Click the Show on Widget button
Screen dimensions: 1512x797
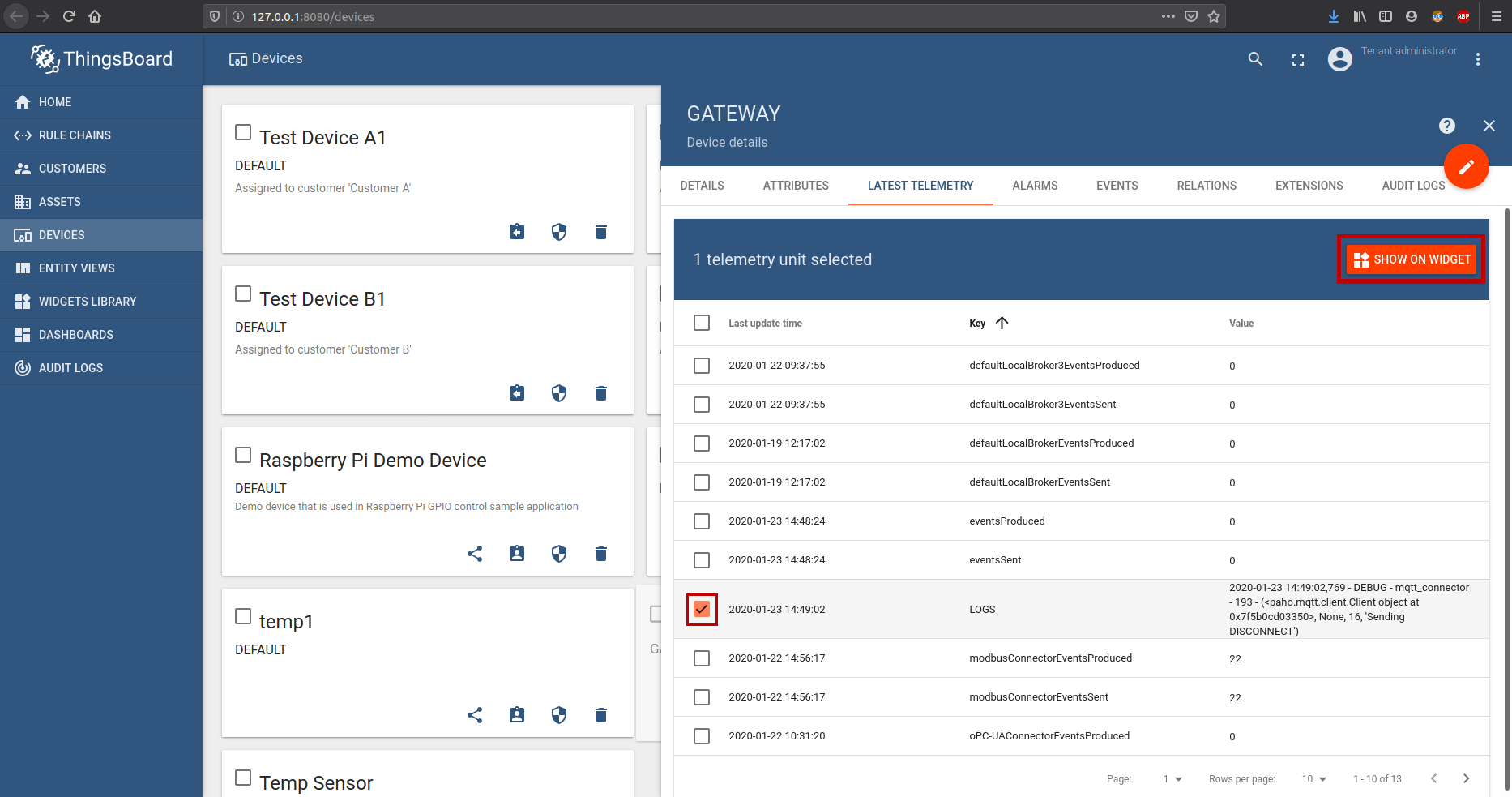point(1412,259)
